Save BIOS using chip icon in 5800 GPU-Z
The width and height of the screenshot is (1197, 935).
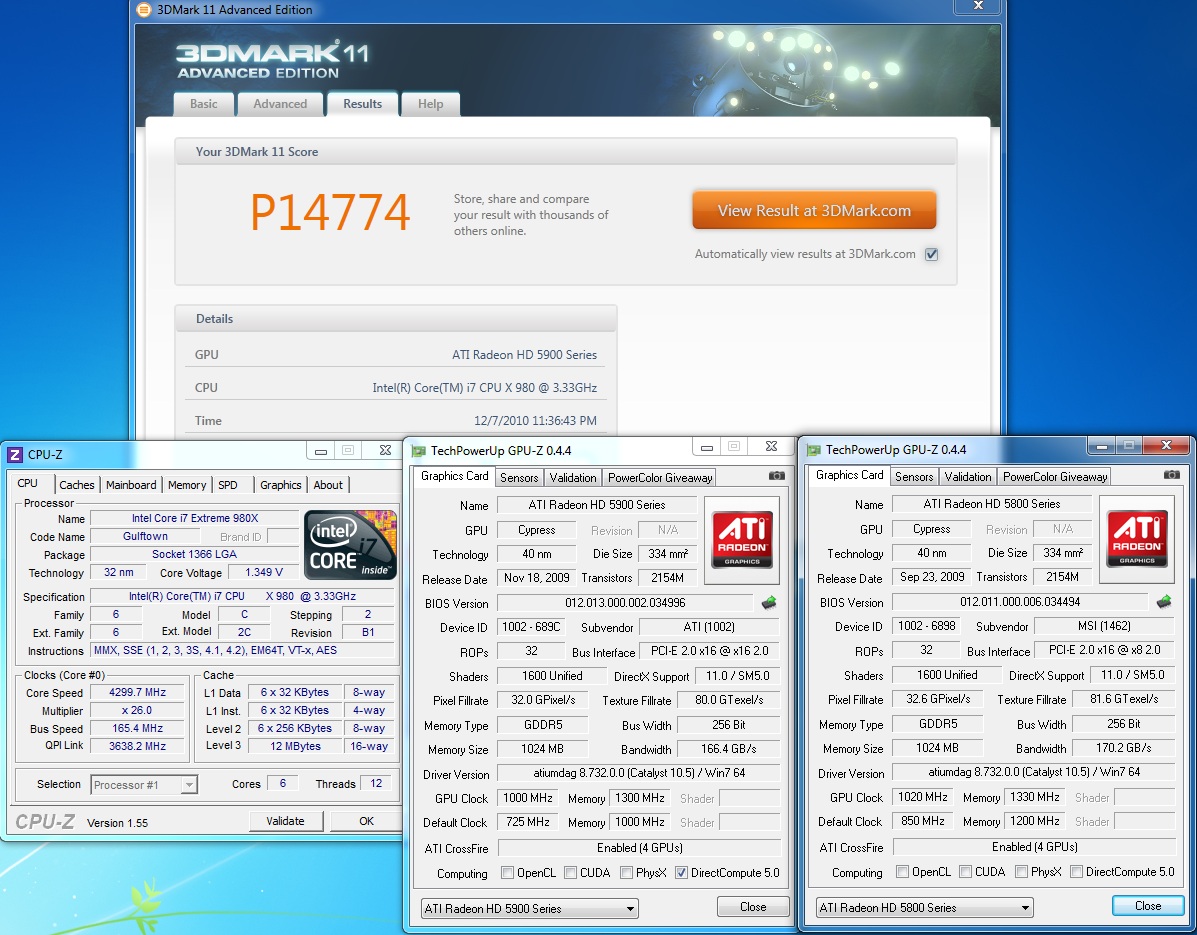(1163, 602)
